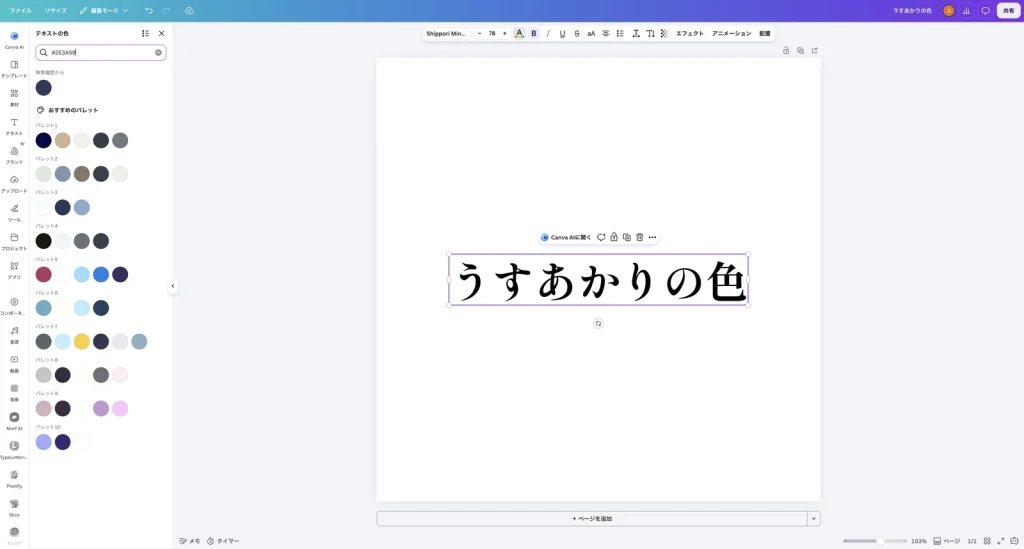The height and width of the screenshot is (549, 1024).
Task: Clear the color search field with x icon
Action: (158, 52)
